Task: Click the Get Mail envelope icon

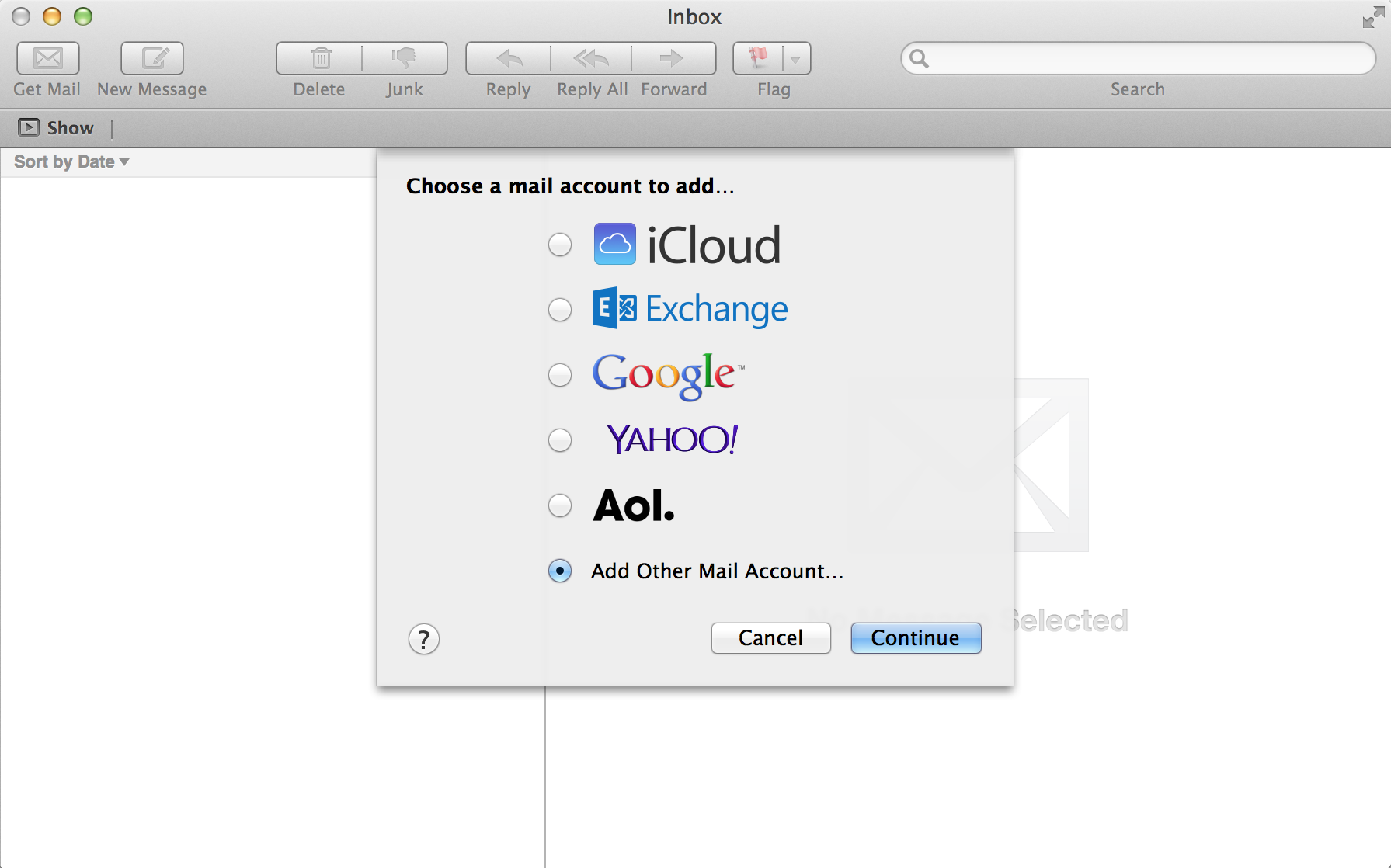Action: pos(47,58)
